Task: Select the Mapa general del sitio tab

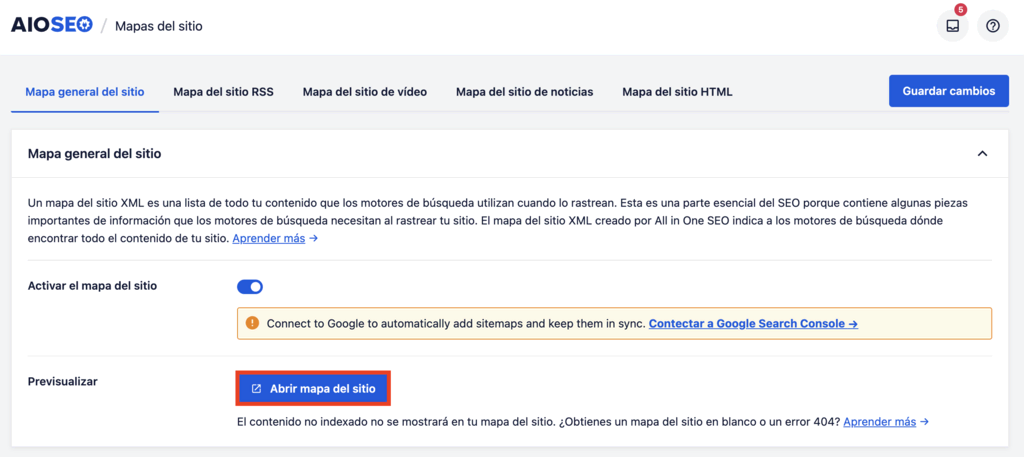Action: pos(85,92)
